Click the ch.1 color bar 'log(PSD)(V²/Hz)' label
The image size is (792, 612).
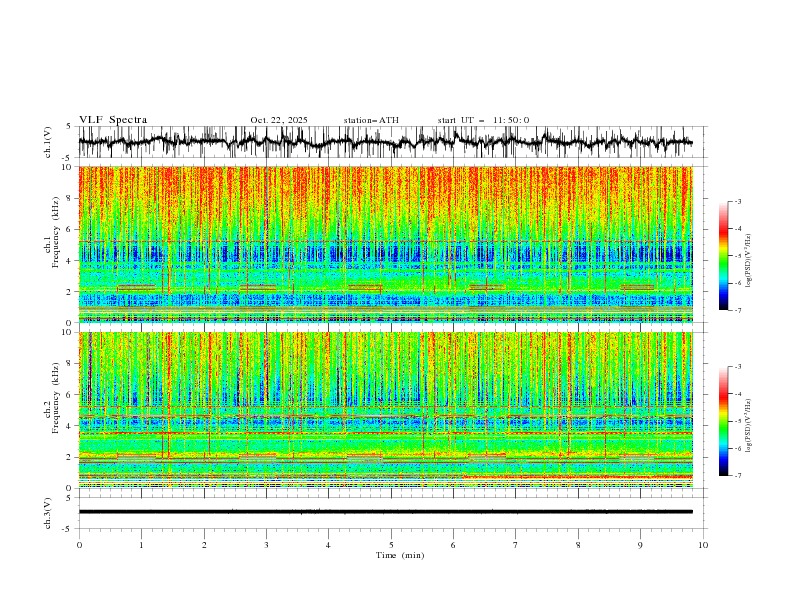point(749,261)
